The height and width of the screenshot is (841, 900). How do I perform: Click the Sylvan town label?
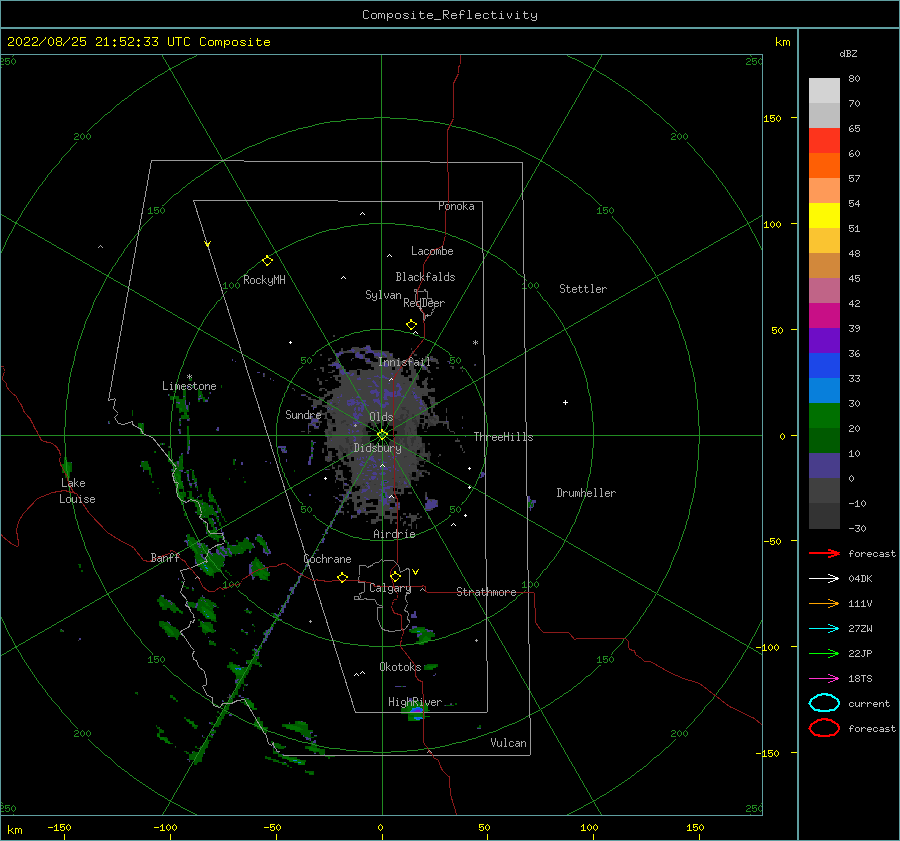[383, 295]
